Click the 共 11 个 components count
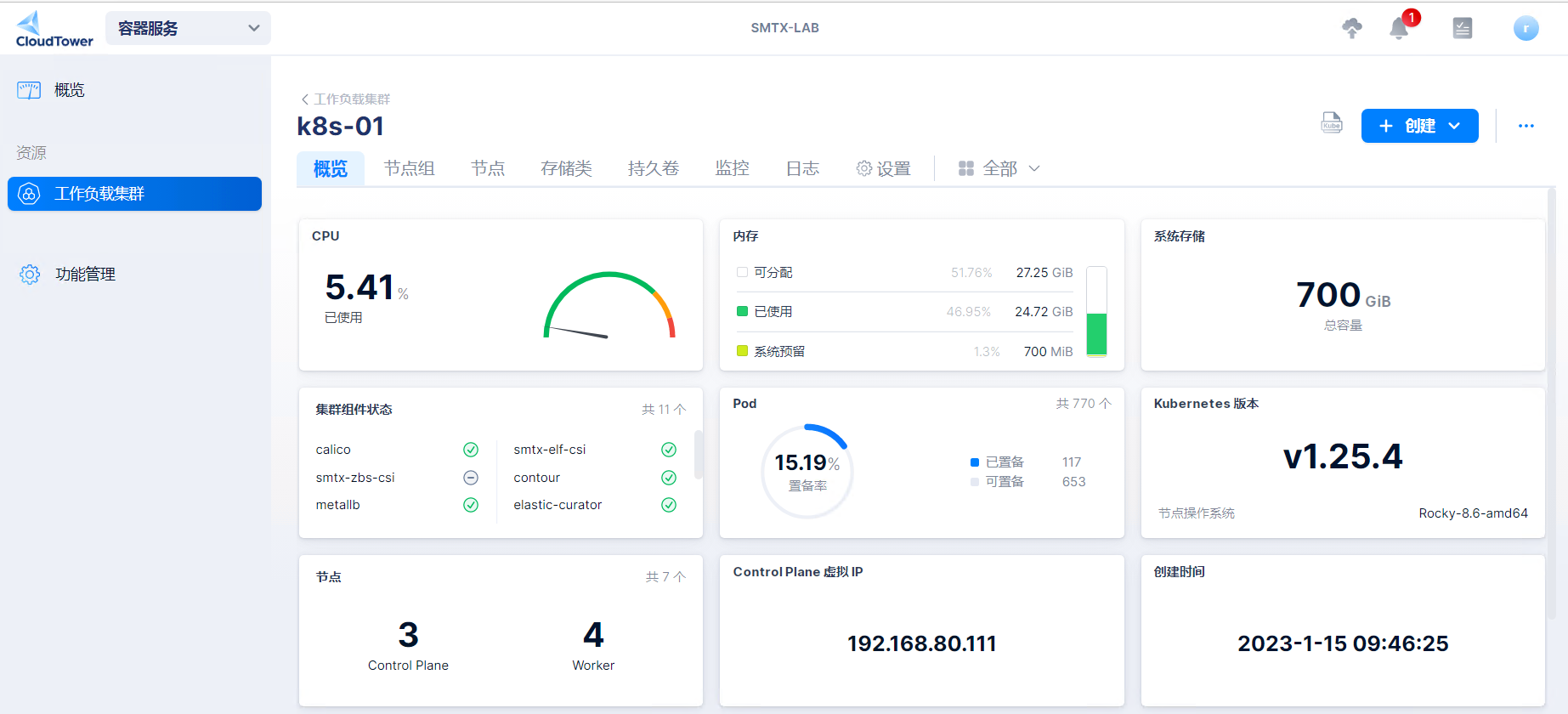This screenshot has height=714, width=1568. (664, 410)
